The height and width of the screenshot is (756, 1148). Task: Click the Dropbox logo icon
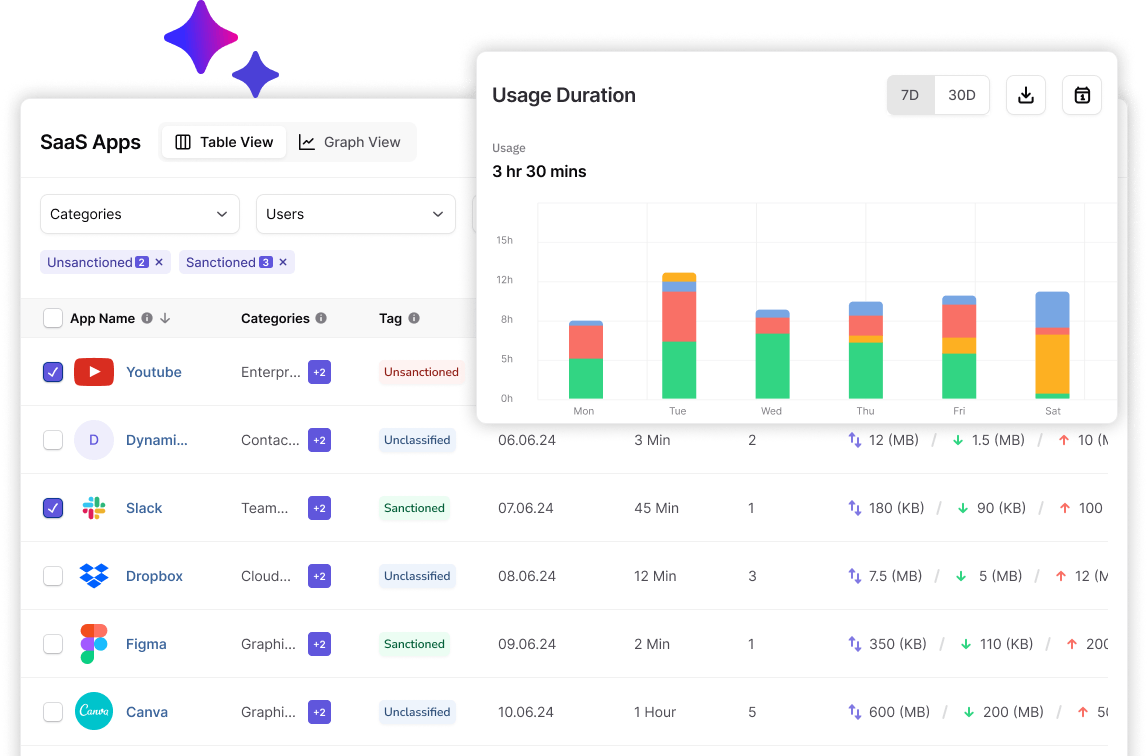click(94, 576)
